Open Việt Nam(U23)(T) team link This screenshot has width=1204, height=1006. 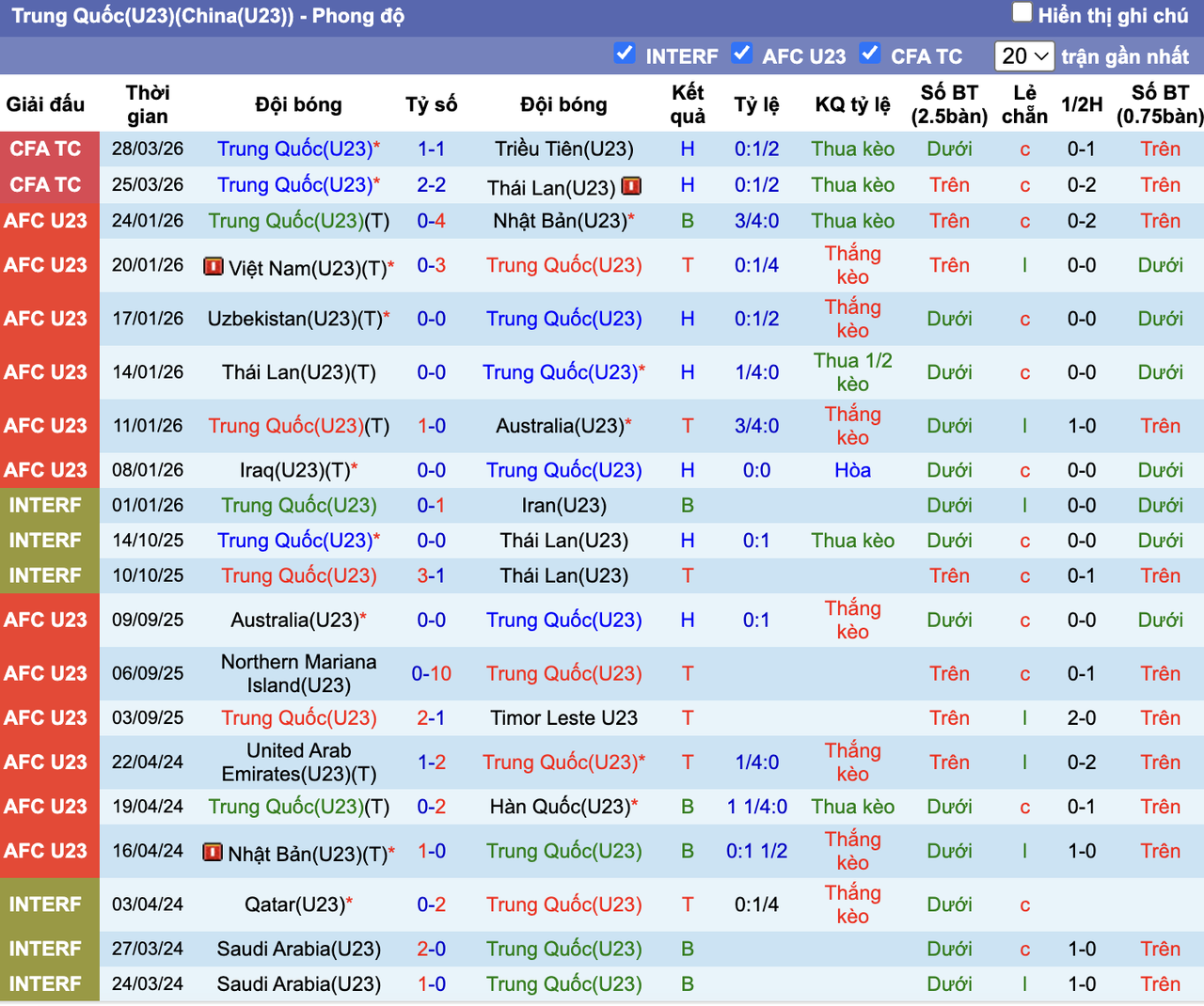pos(308,269)
